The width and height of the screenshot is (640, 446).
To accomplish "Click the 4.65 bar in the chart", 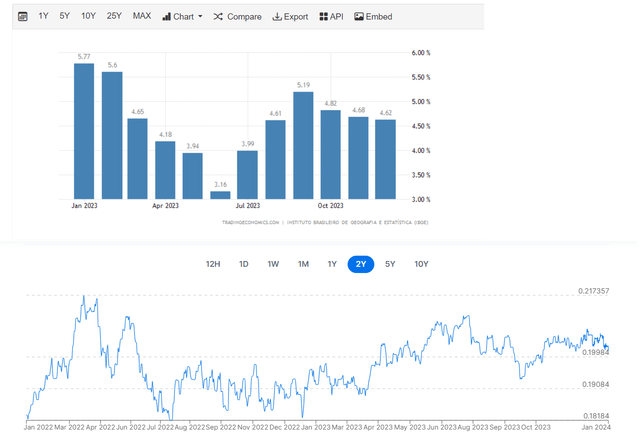I will 138,159.
